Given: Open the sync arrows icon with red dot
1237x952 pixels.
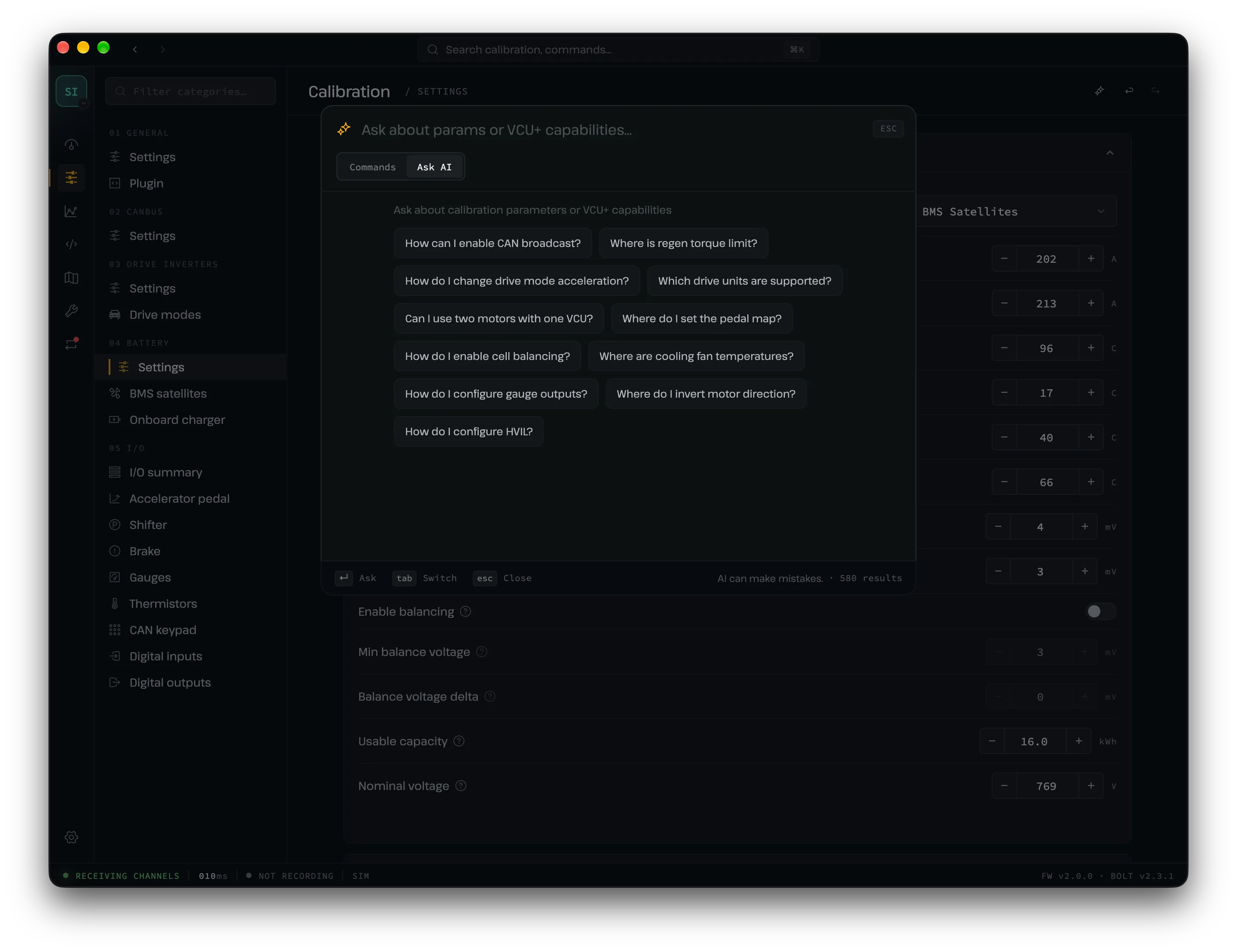Looking at the screenshot, I should point(71,344).
